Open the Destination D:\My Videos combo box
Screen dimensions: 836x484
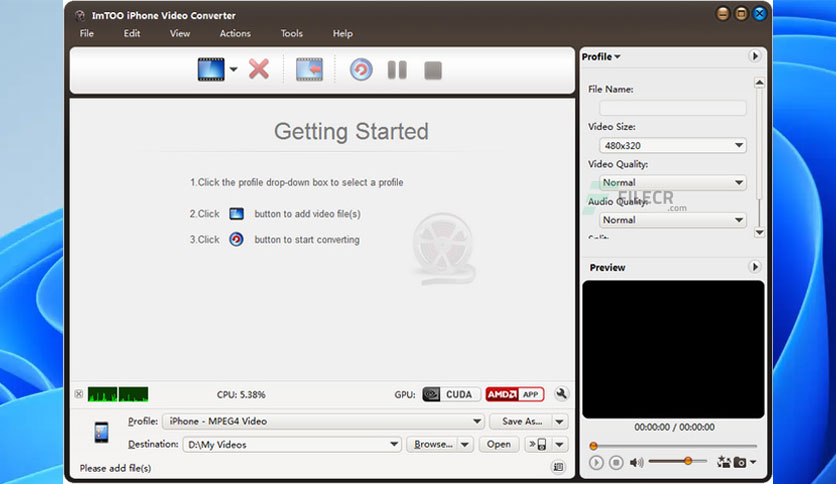point(292,444)
